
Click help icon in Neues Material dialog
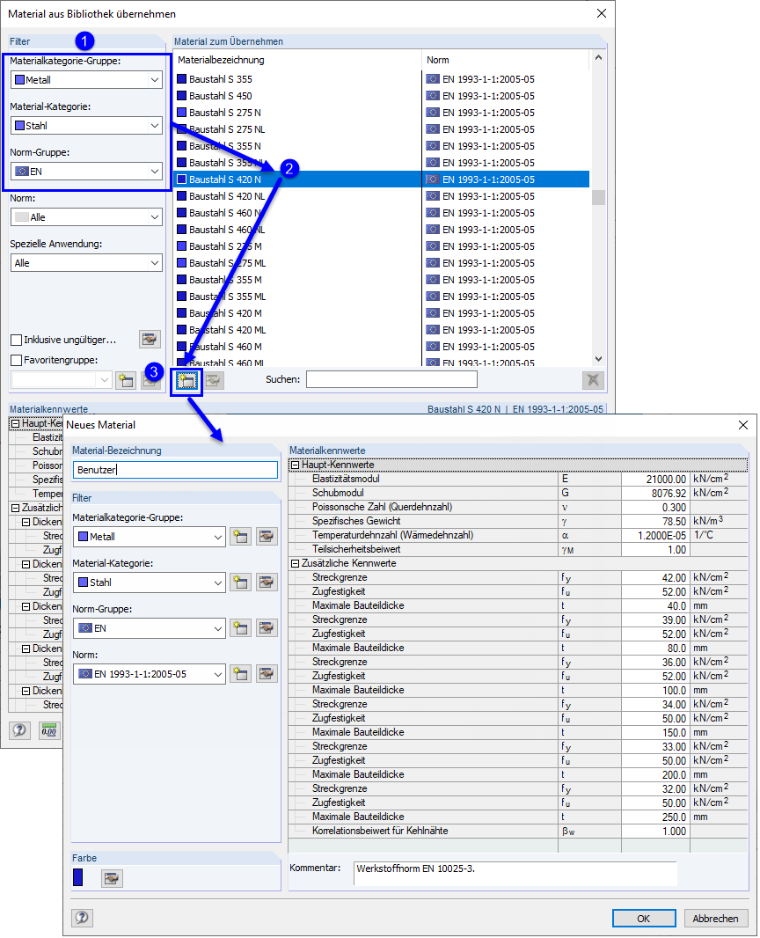pyautogui.click(x=83, y=918)
